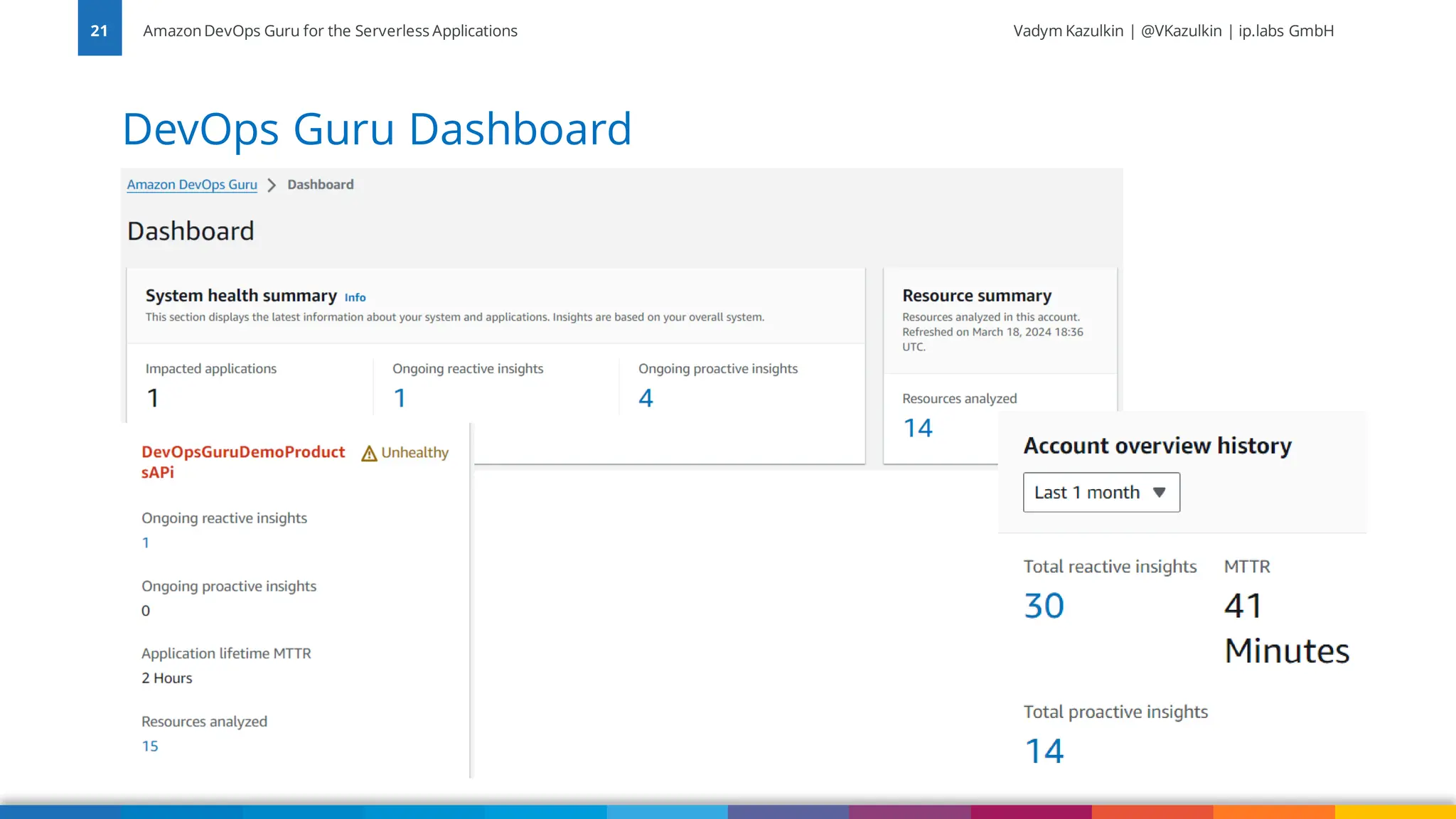The height and width of the screenshot is (819, 1456).
Task: Click the Unhealthy status label
Action: click(414, 453)
